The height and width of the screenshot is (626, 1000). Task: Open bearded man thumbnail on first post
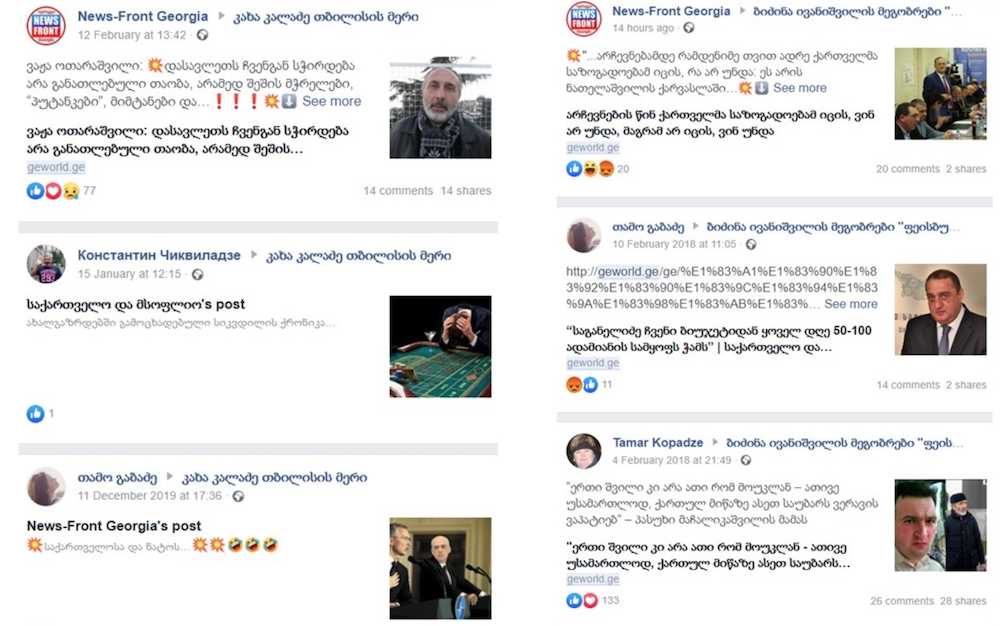440,107
